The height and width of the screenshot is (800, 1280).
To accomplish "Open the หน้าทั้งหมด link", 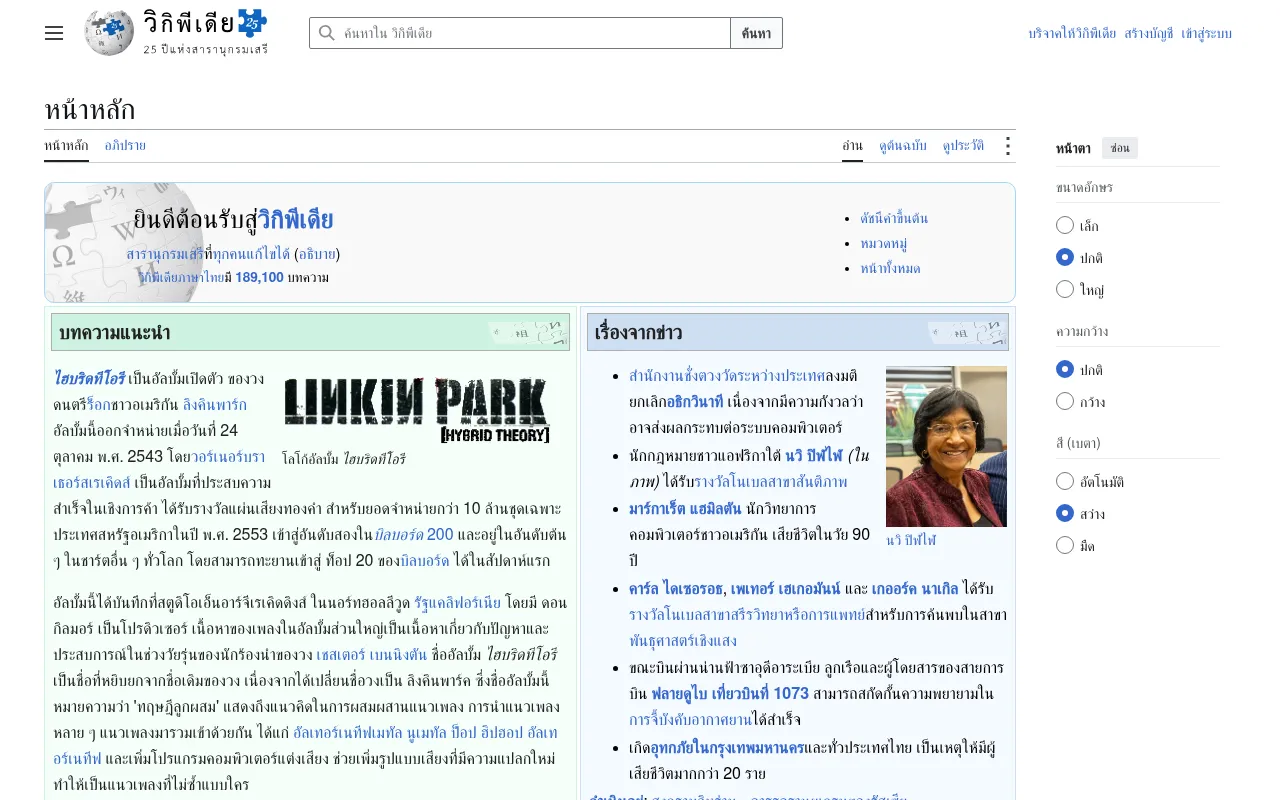I will 890,268.
